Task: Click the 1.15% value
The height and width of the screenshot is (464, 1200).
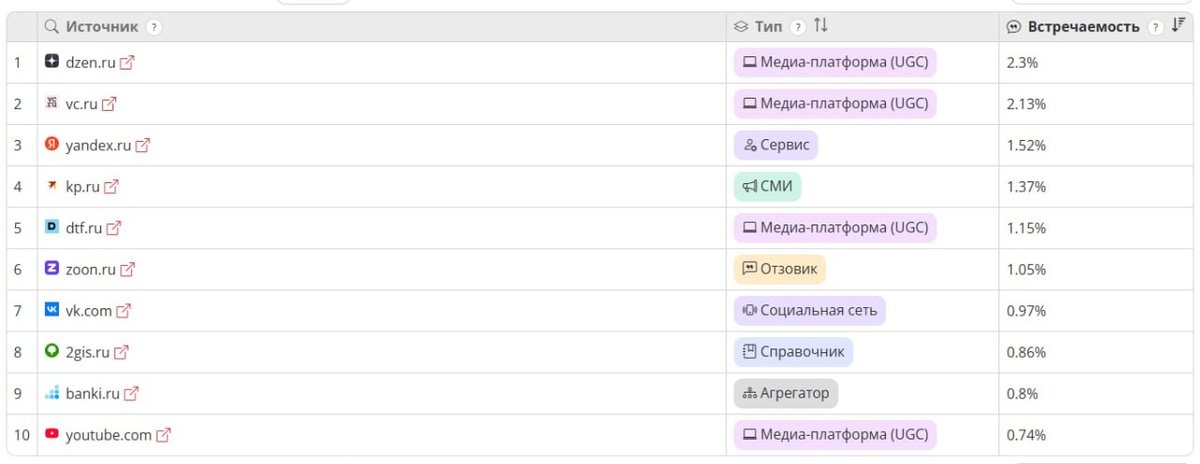Action: click(x=1026, y=228)
